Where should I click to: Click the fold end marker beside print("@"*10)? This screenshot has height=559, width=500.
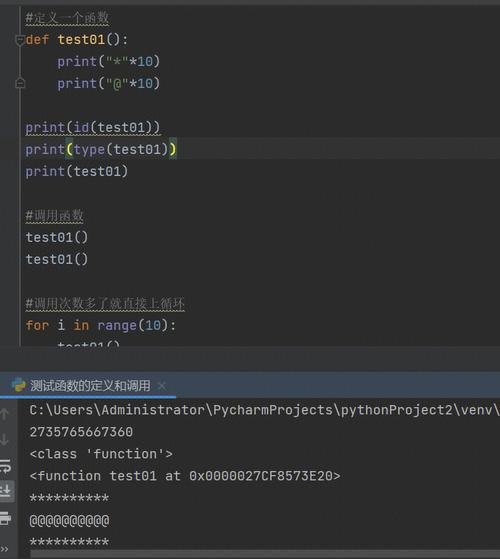click(x=20, y=83)
